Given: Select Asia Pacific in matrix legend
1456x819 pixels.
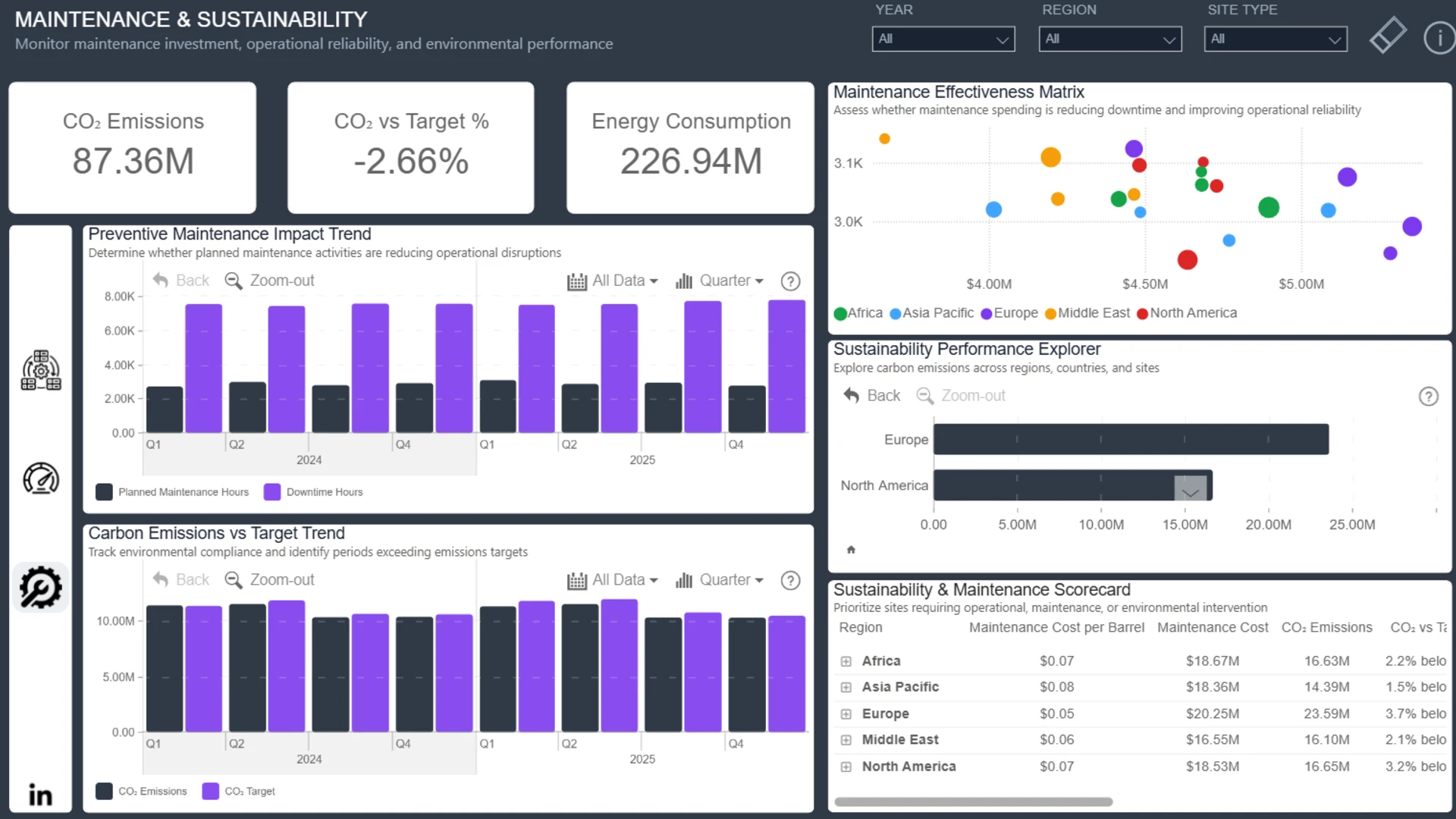Looking at the screenshot, I should [x=931, y=313].
